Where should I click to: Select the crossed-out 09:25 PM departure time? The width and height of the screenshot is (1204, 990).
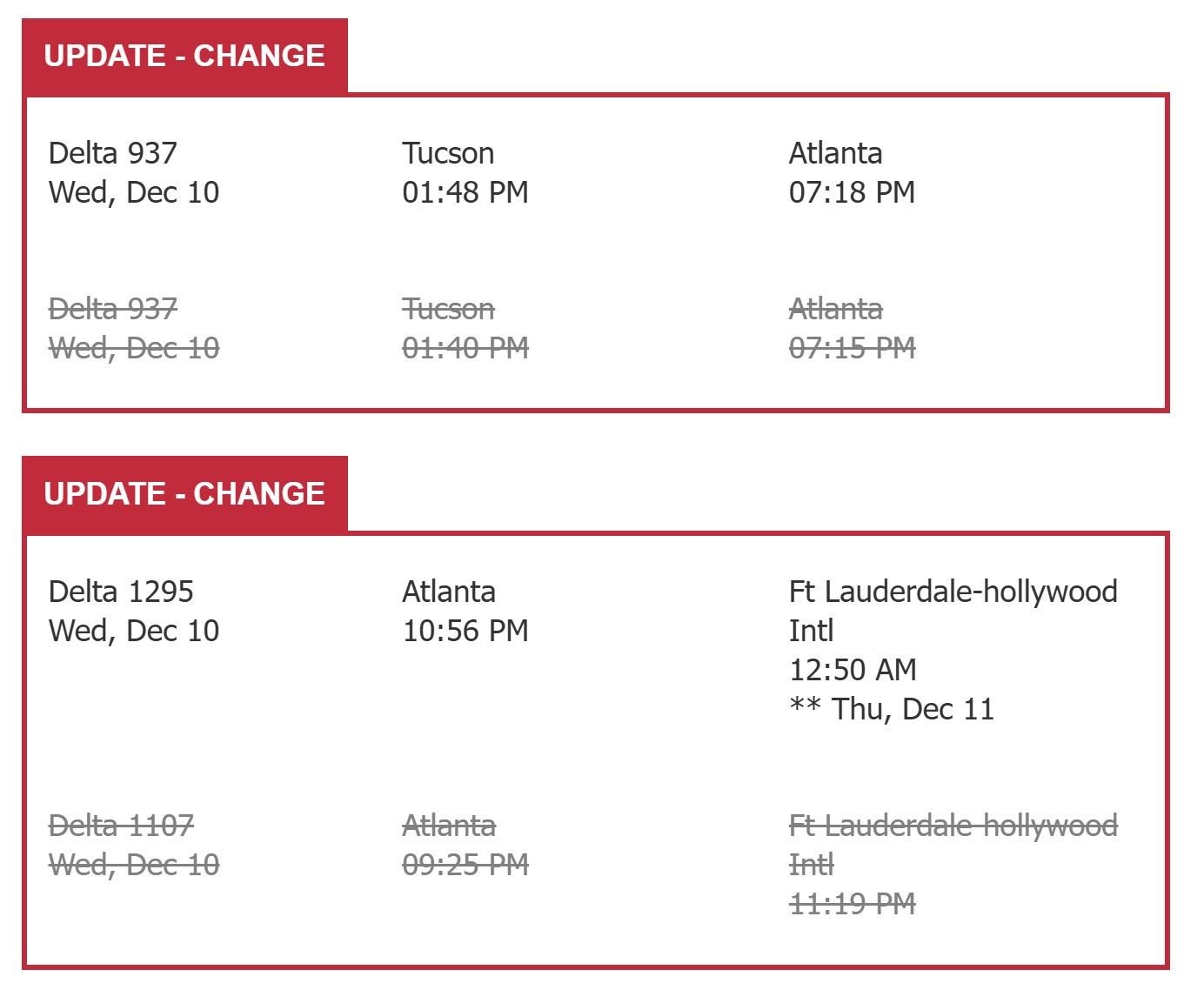pos(465,865)
